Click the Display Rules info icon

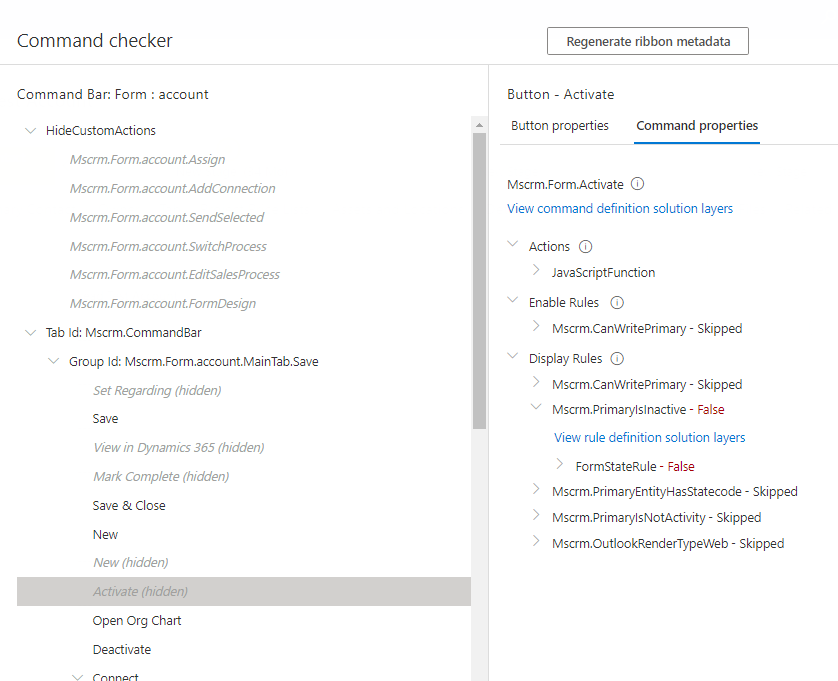(617, 359)
